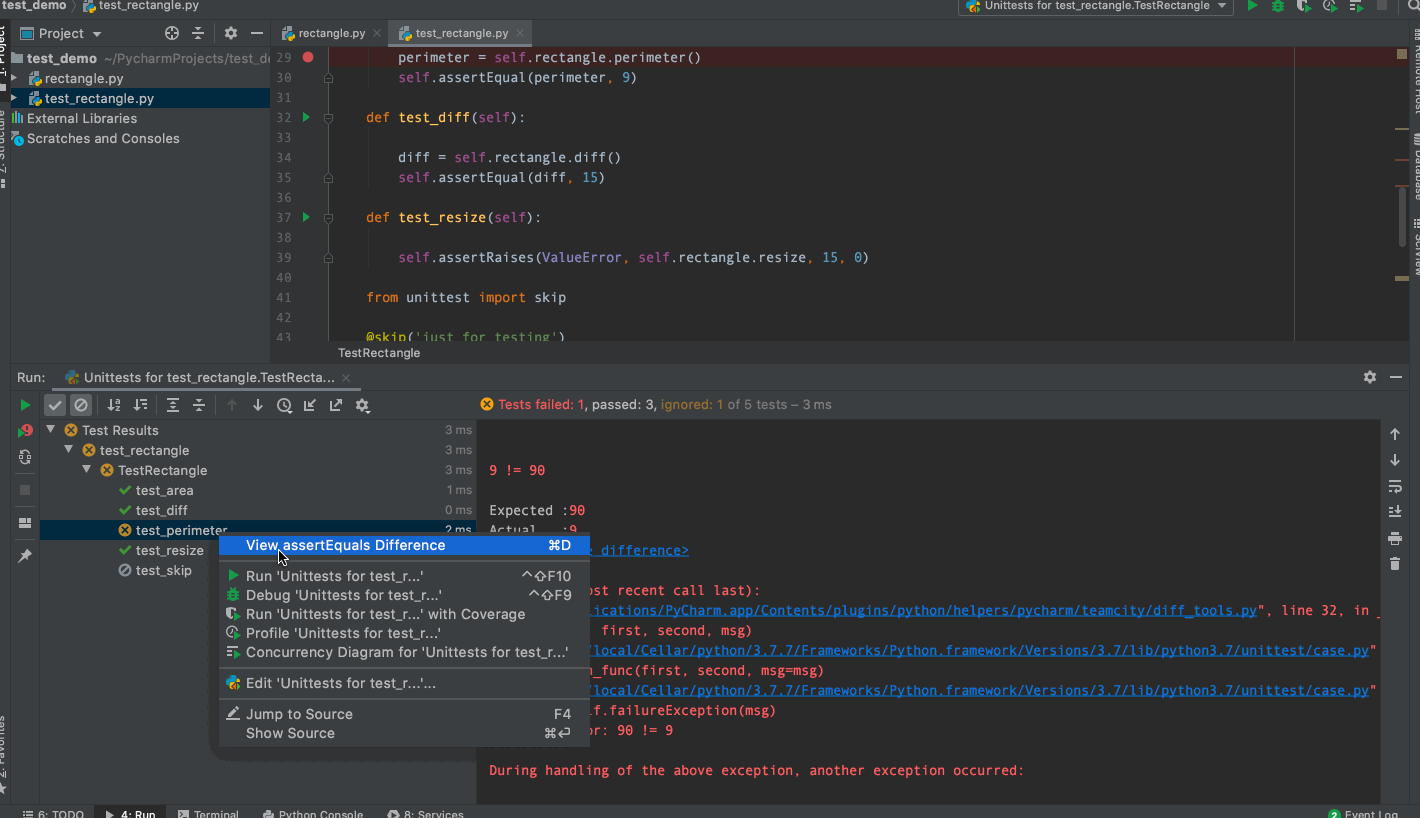Import test results icon
This screenshot has height=818, width=1420.
(x=310, y=405)
